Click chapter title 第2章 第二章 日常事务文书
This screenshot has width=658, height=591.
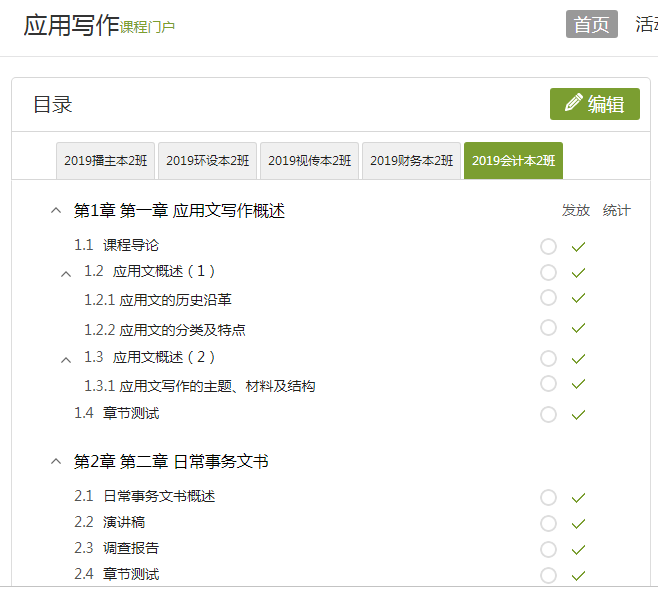point(171,462)
